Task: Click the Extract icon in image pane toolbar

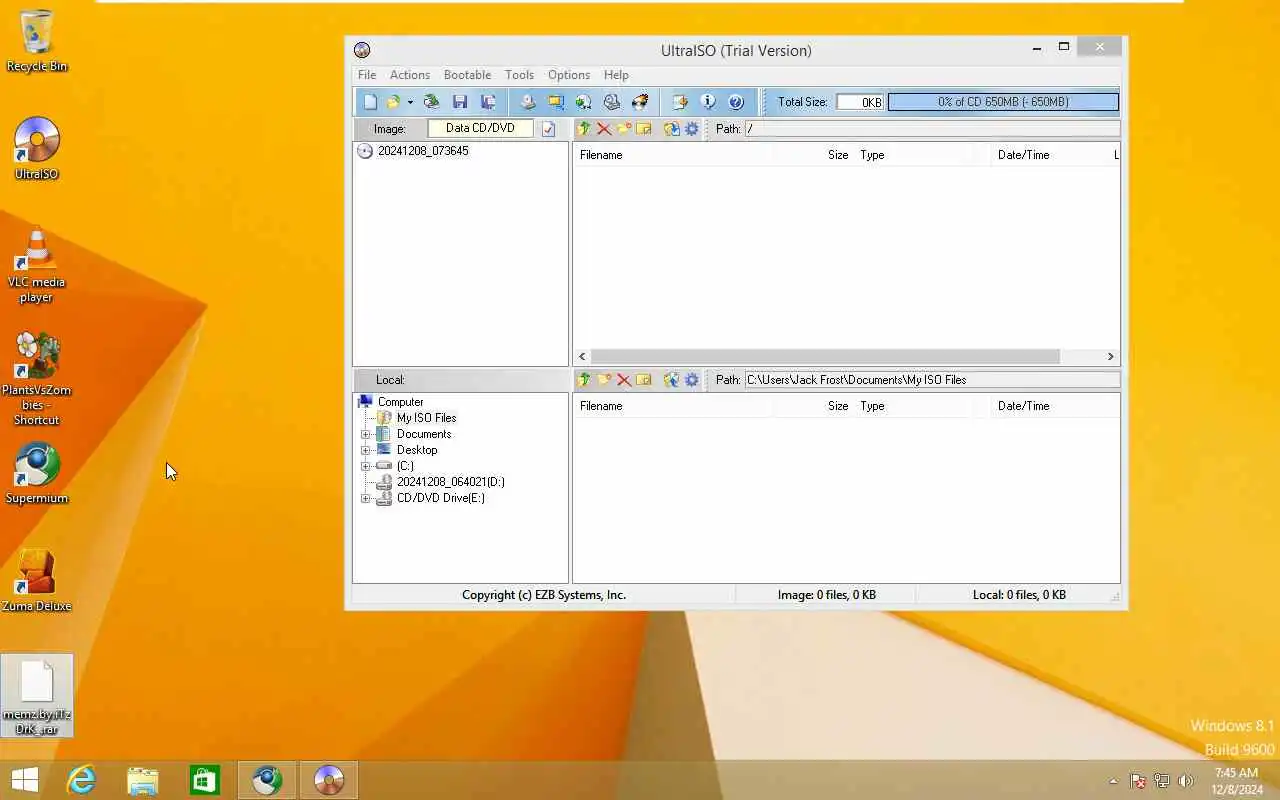Action: coord(671,129)
